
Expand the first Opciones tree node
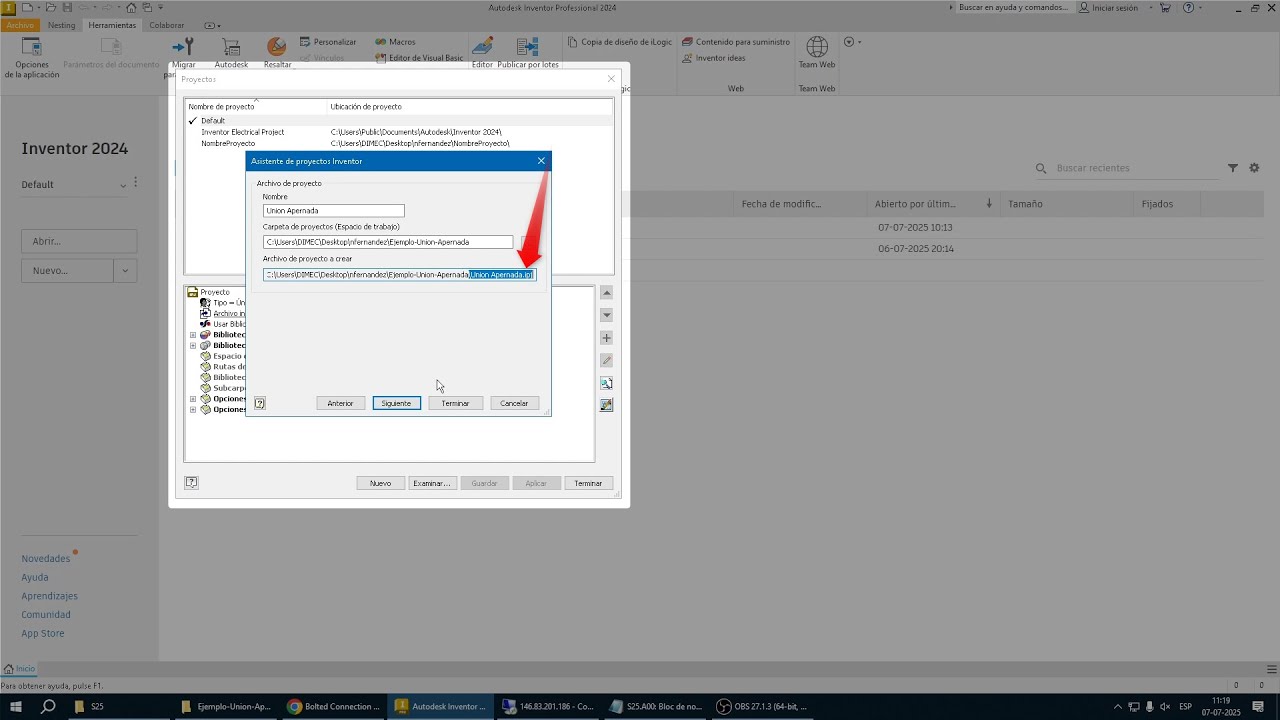coord(193,398)
